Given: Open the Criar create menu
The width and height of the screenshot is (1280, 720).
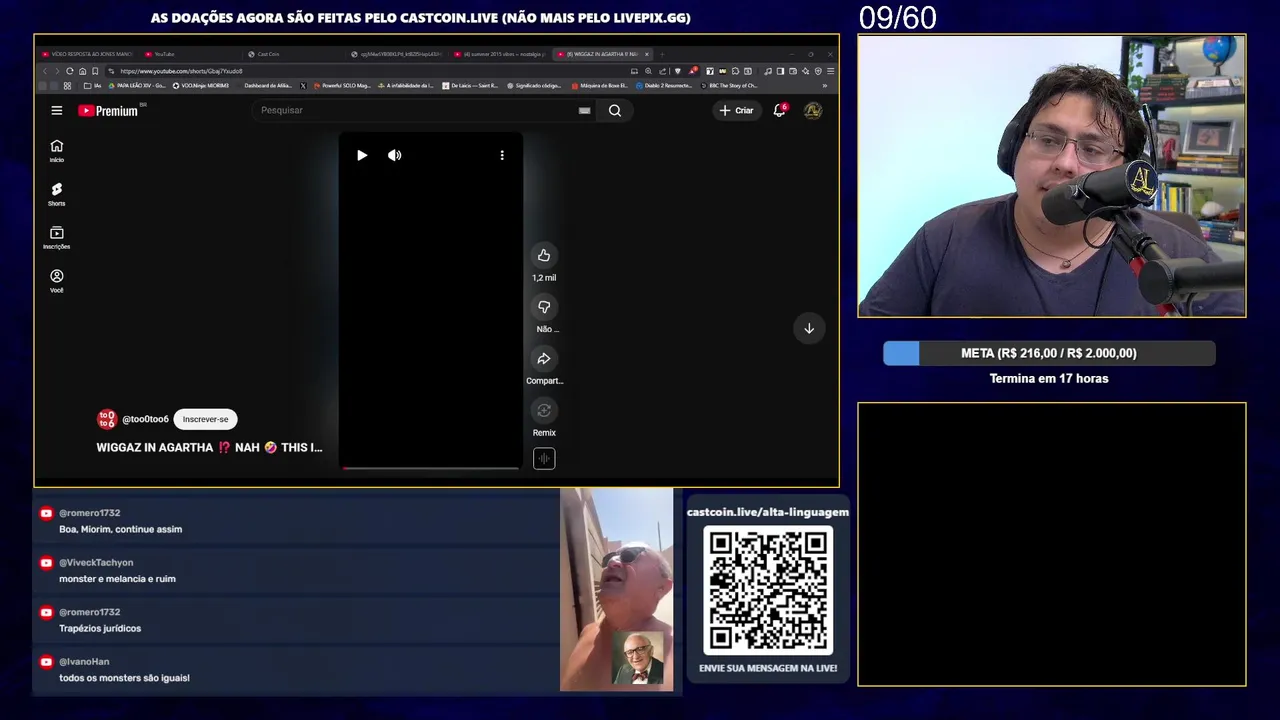Looking at the screenshot, I should tap(736, 110).
